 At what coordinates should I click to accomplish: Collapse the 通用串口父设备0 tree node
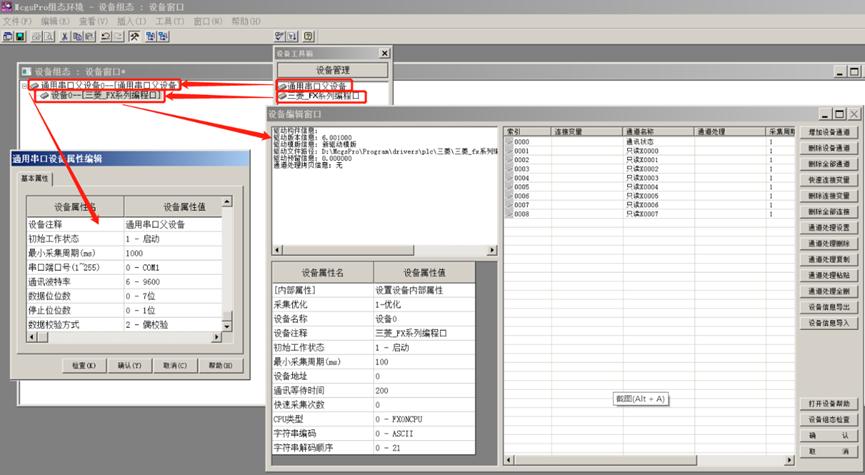(x=25, y=86)
